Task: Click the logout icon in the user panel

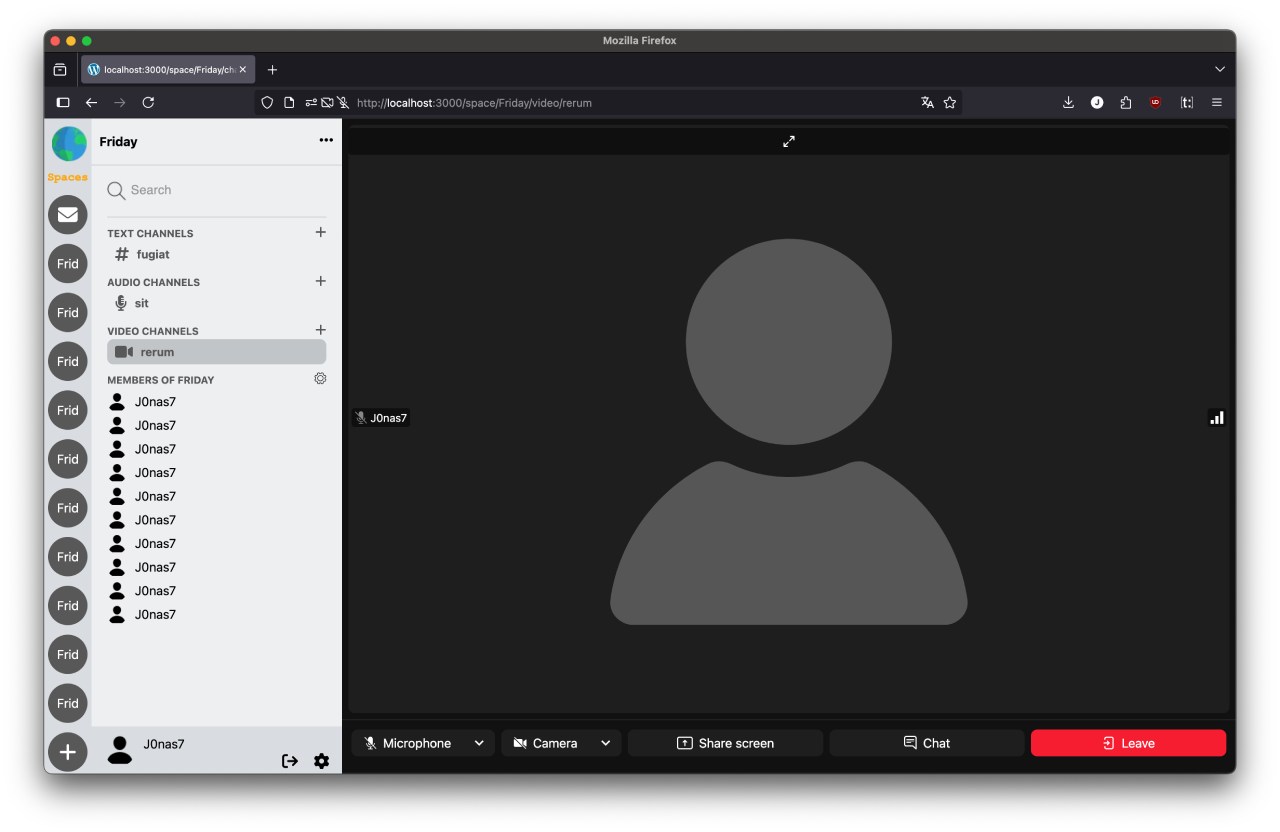Action: point(290,761)
